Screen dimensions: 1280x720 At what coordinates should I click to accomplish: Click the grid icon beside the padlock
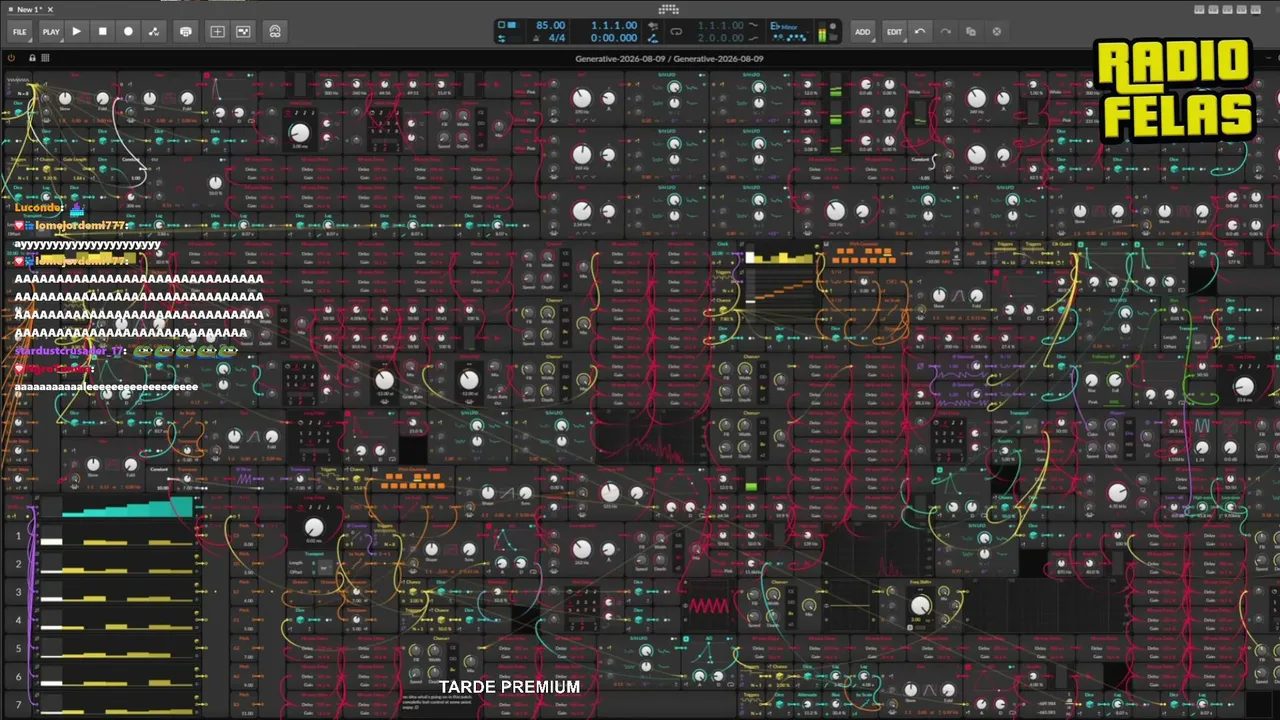[45, 59]
